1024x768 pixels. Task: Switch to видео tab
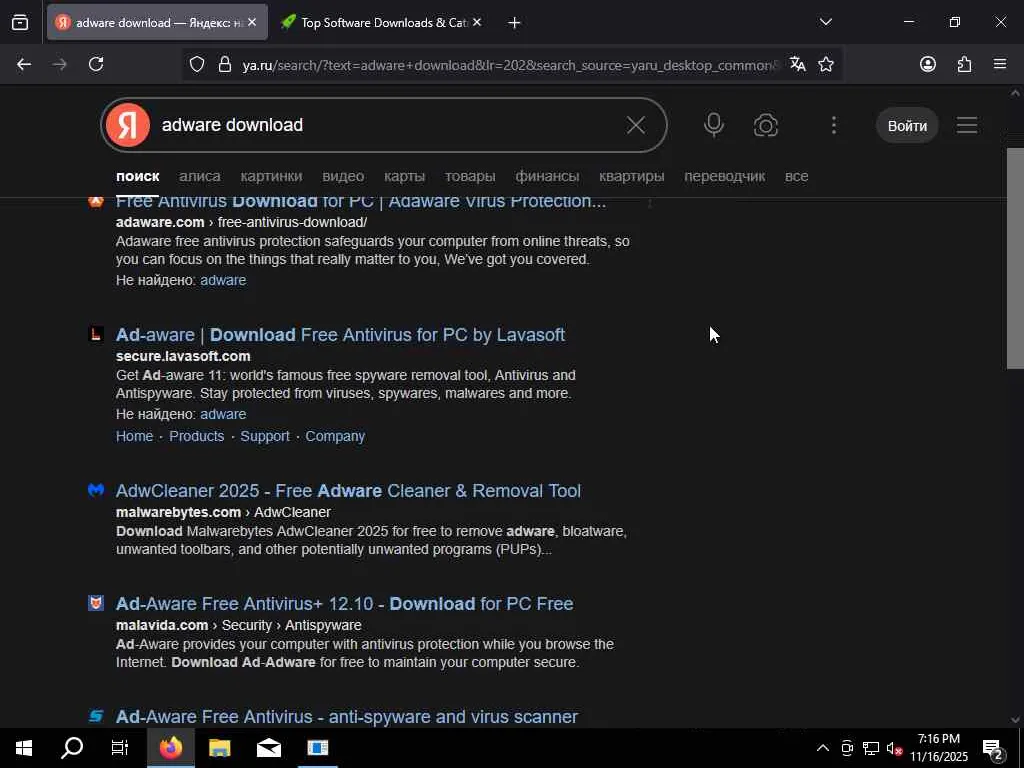tap(343, 176)
